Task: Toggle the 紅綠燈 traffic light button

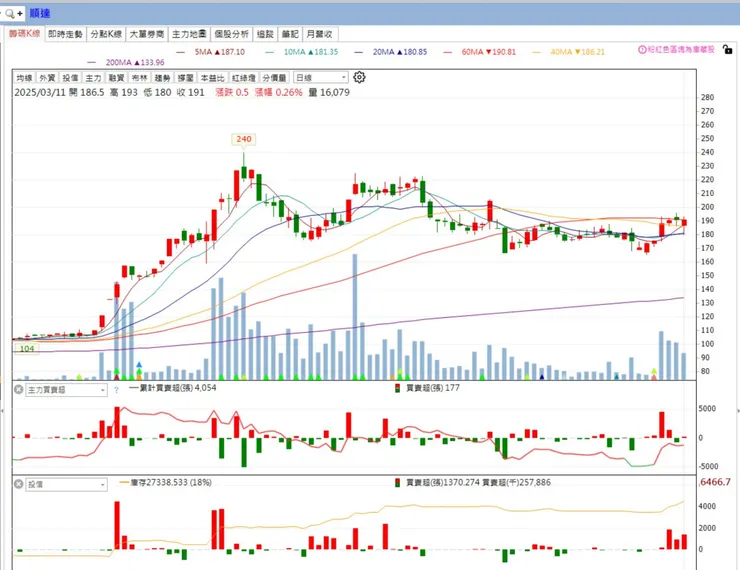Action: [244, 78]
